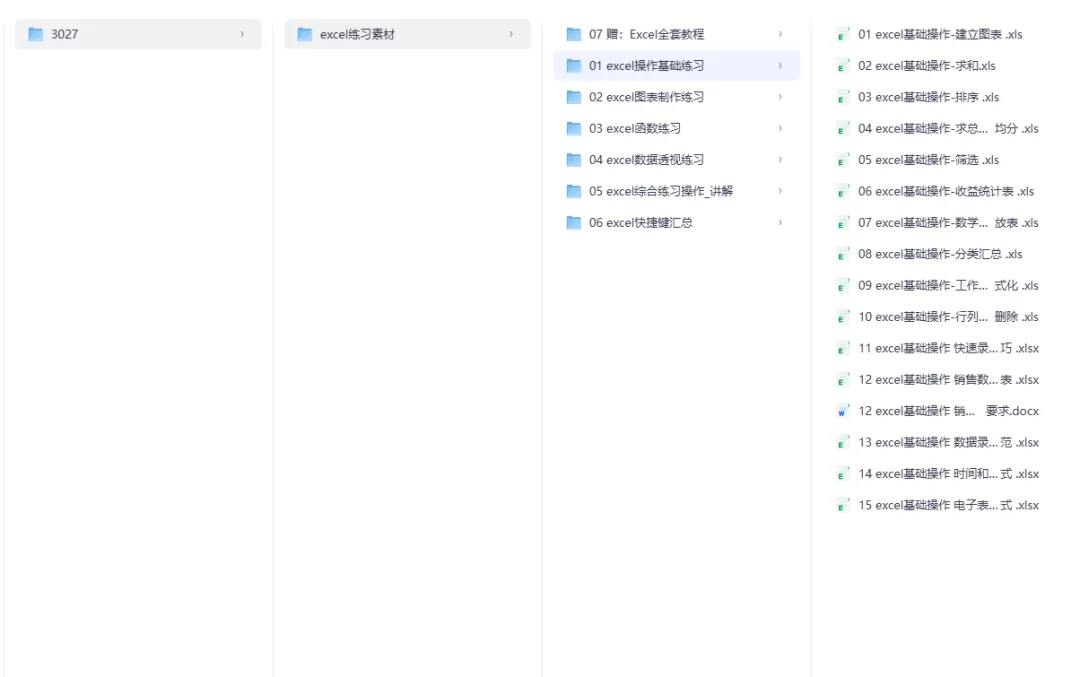
Task: Open folder label 04 excel数据透视练习
Action: click(647, 160)
